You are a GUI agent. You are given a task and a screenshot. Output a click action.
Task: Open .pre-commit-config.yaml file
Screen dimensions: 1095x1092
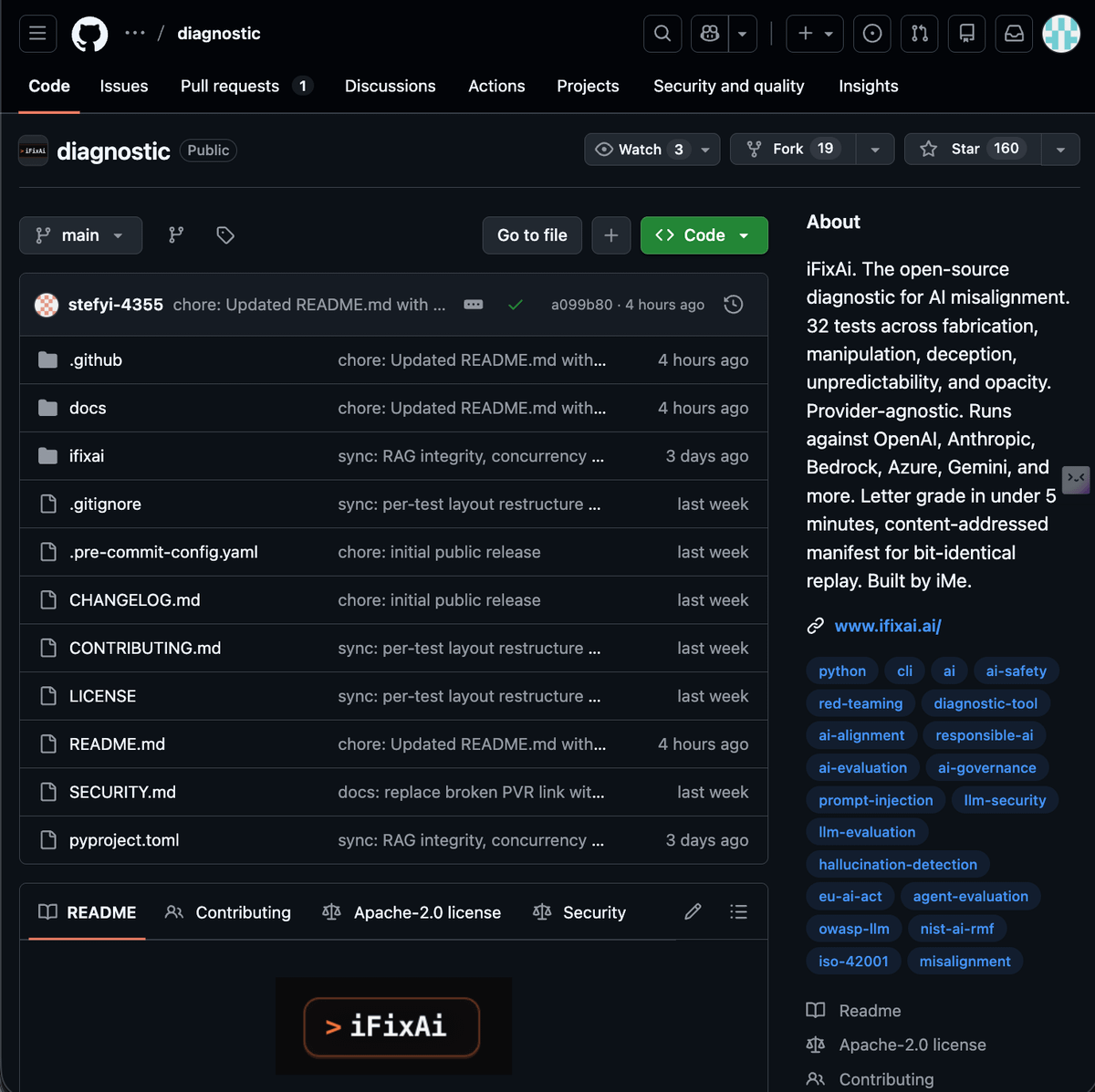pos(163,552)
